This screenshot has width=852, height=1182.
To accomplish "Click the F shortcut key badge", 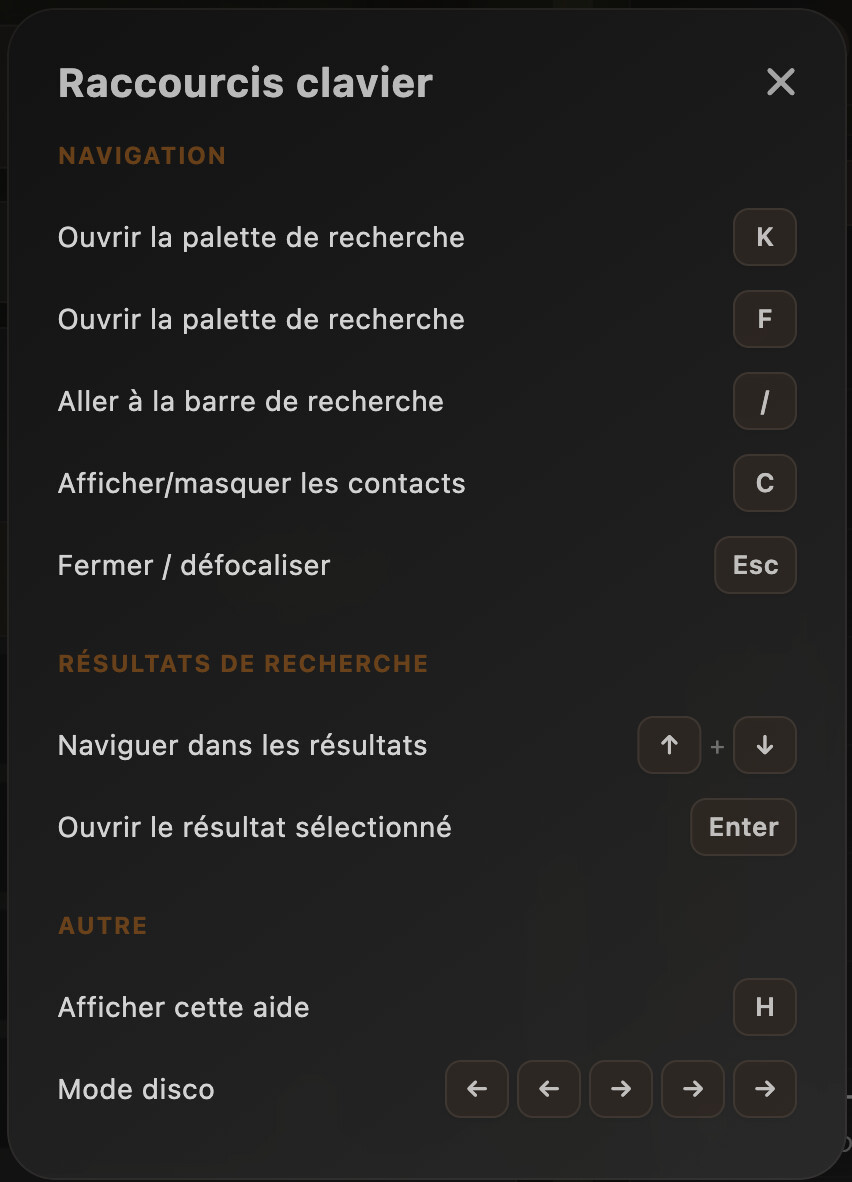I will 765,319.
